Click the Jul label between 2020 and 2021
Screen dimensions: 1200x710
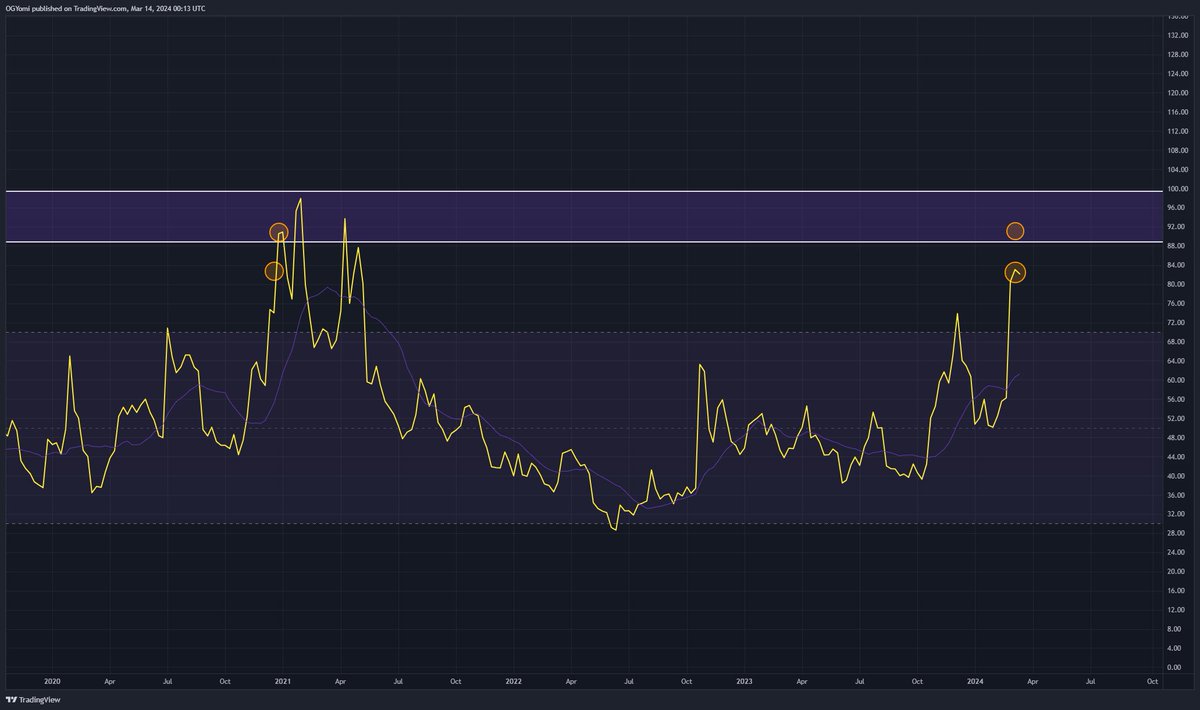167,681
